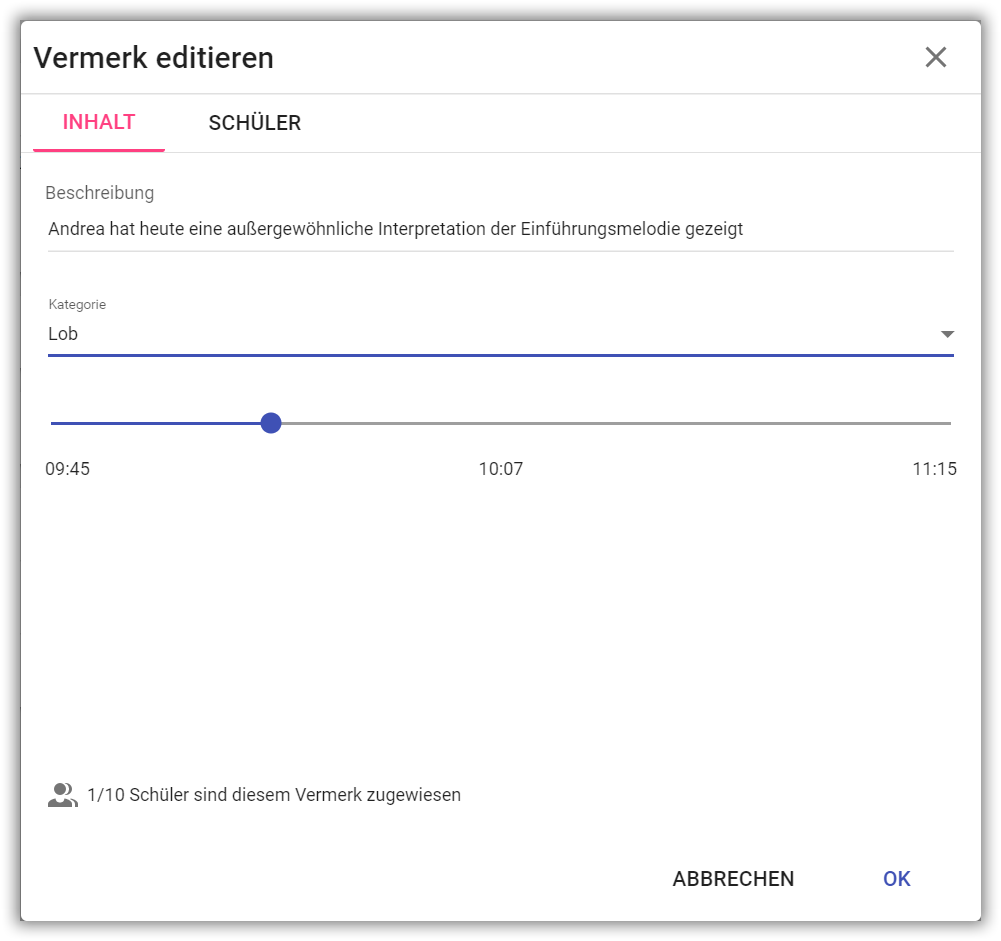The height and width of the screenshot is (941, 1001).
Task: Click the blue filled slider segment
Action: click(156, 423)
